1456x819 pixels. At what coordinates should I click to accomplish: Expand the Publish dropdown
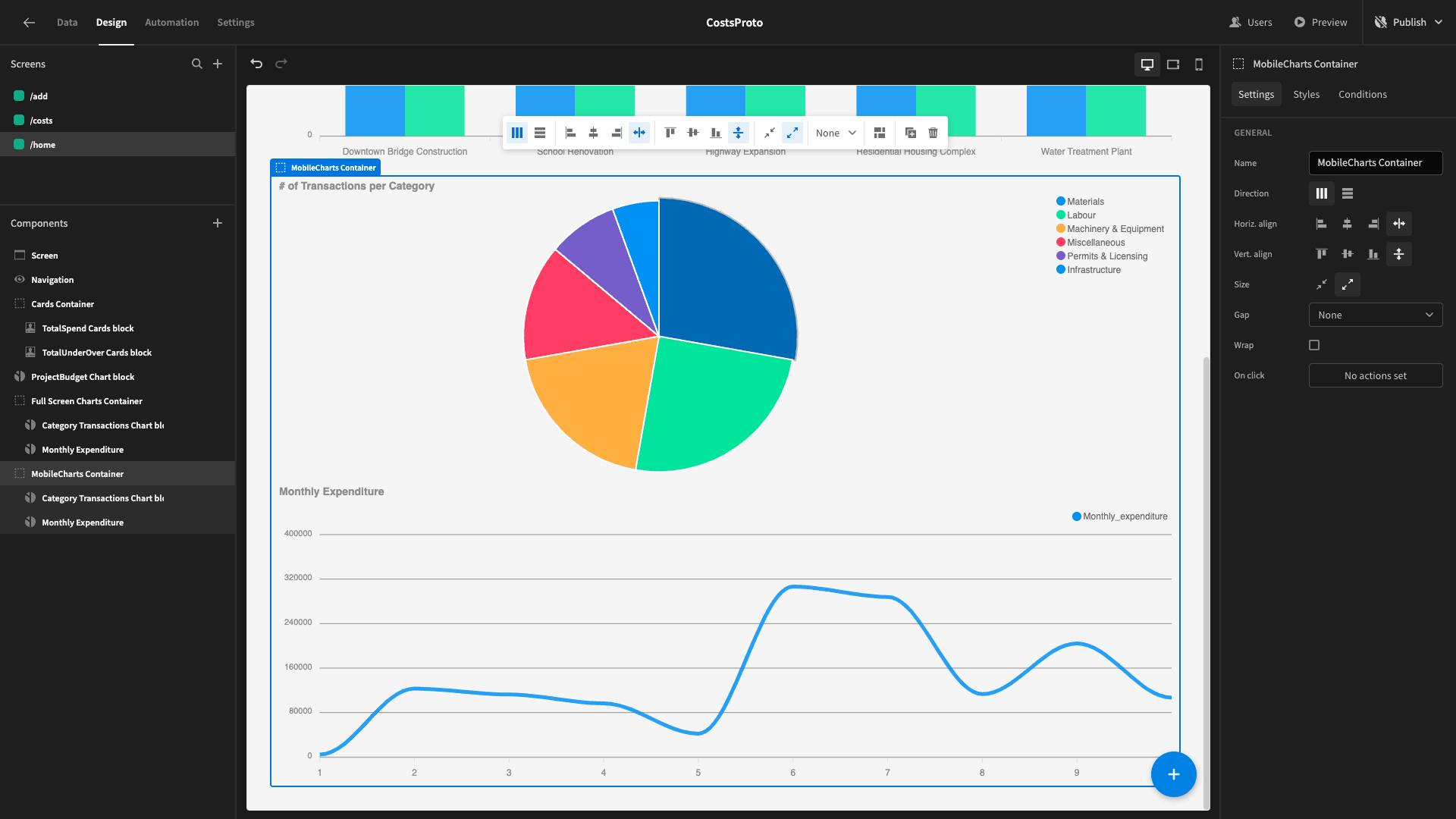pos(1410,23)
